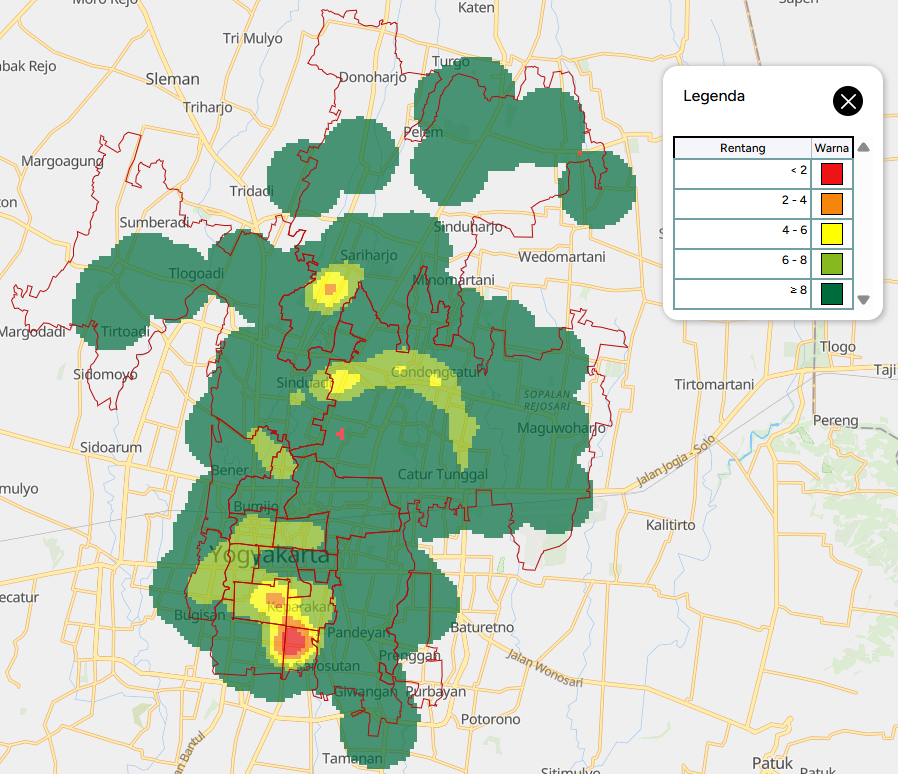Viewport: 898px width, 774px height.
Task: Click the Legenda title text
Action: (x=714, y=96)
